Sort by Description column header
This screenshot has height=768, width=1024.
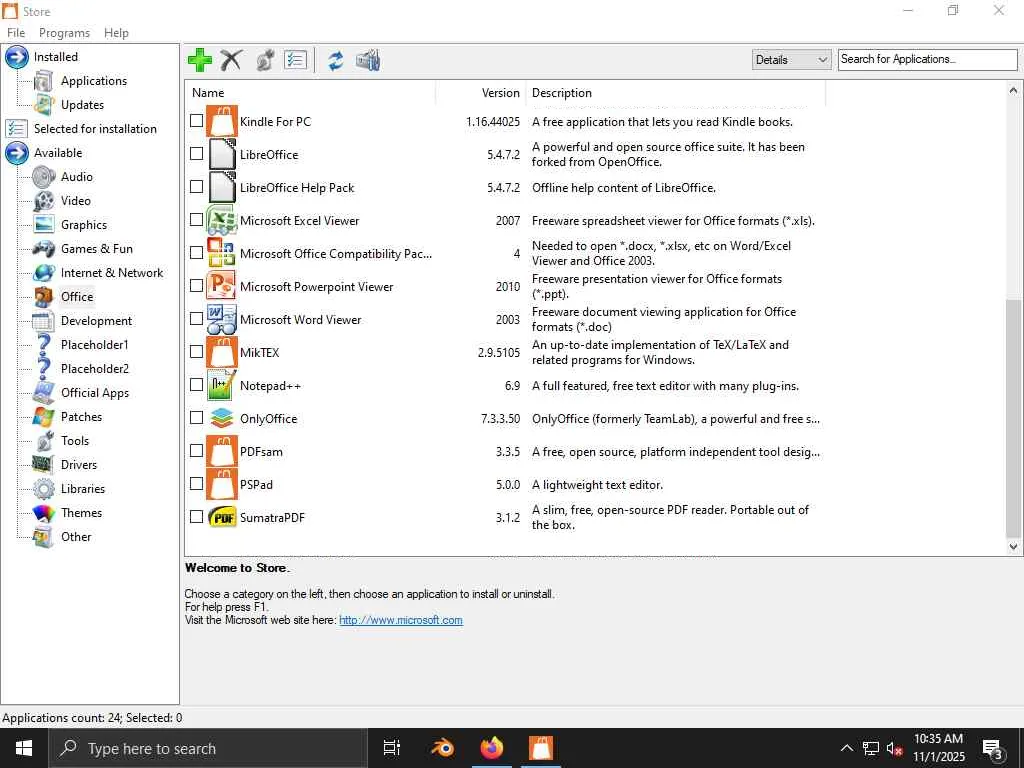(x=676, y=93)
